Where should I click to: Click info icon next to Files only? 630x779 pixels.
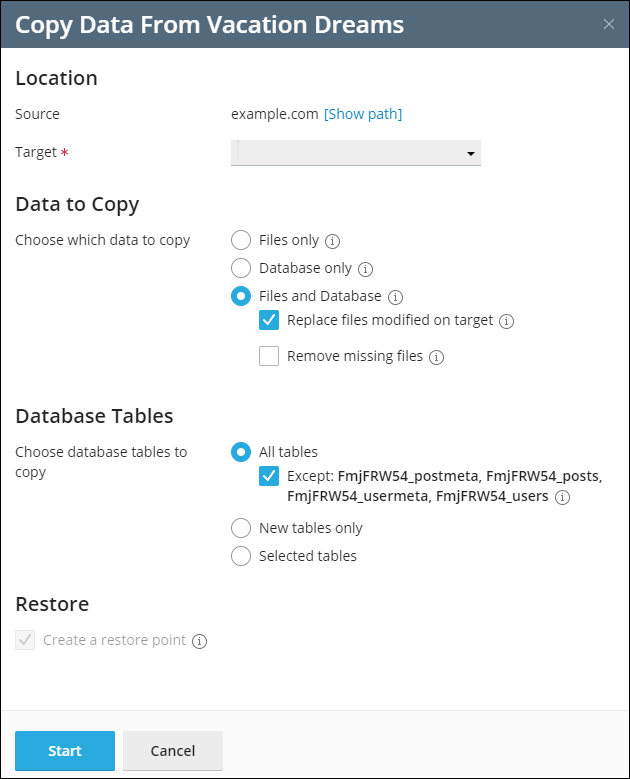[x=333, y=241]
